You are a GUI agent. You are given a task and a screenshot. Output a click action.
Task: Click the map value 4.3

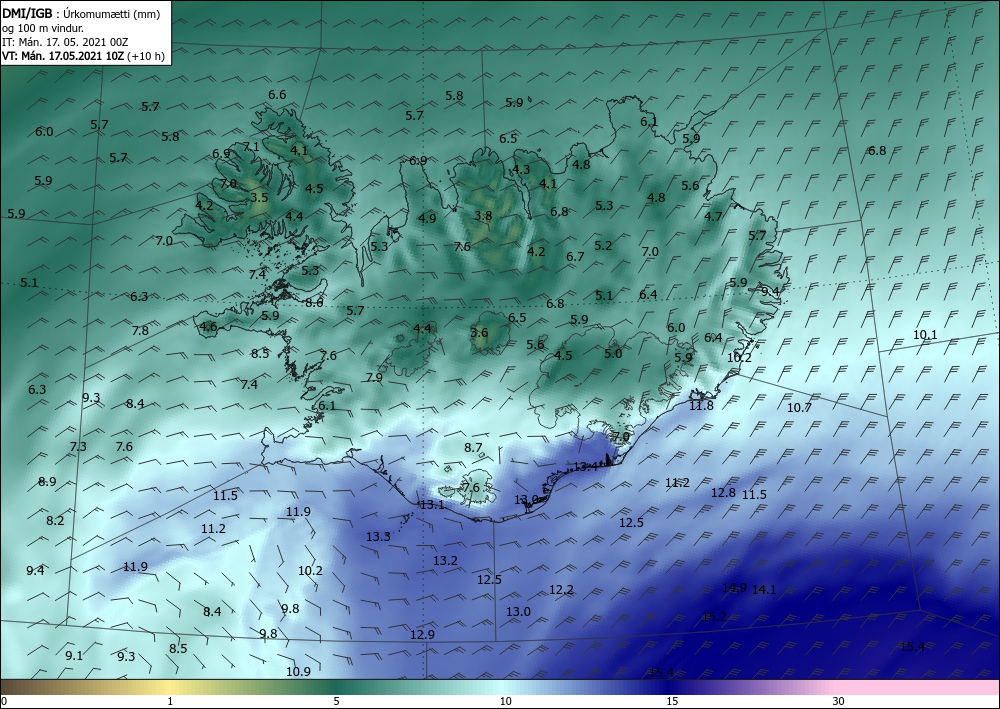click(x=521, y=169)
